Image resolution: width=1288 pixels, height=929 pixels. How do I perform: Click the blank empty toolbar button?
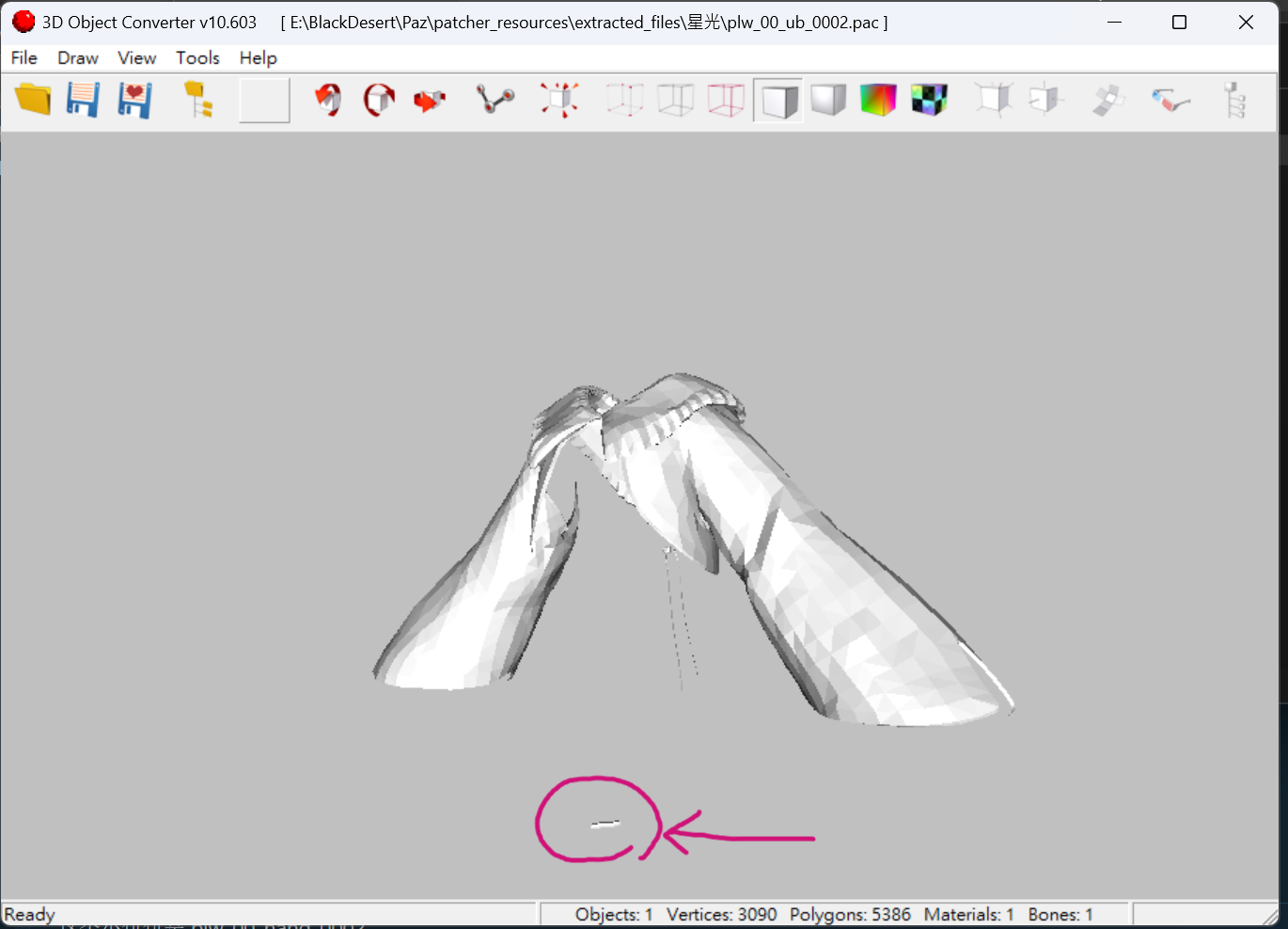pos(264,100)
